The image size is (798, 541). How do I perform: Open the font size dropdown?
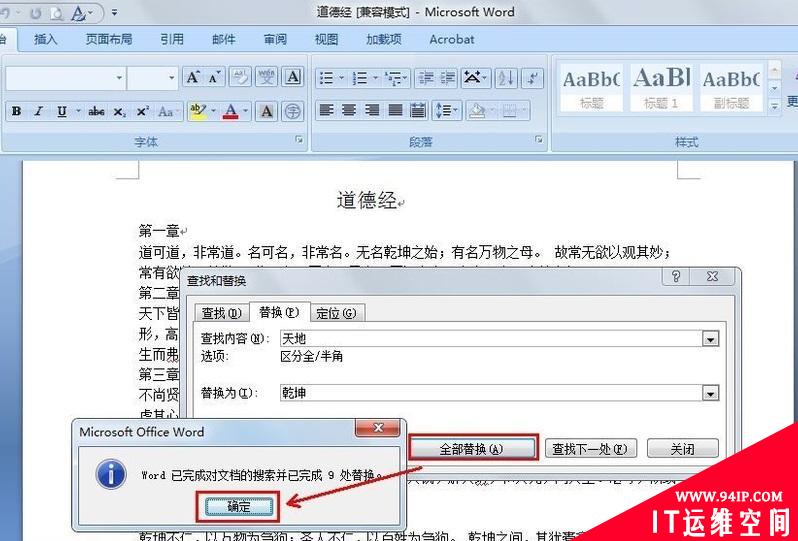[172, 78]
